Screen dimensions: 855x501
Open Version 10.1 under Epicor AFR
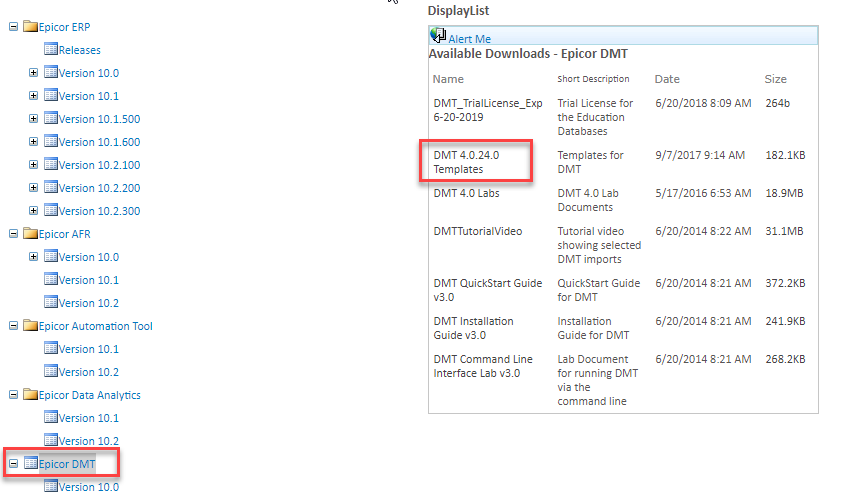click(89, 280)
